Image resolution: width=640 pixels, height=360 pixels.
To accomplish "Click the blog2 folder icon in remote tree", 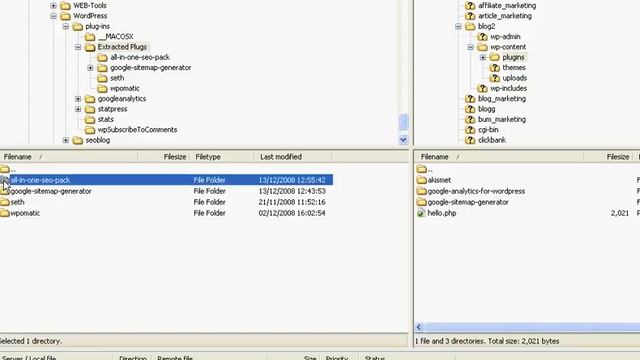I will pos(470,27).
